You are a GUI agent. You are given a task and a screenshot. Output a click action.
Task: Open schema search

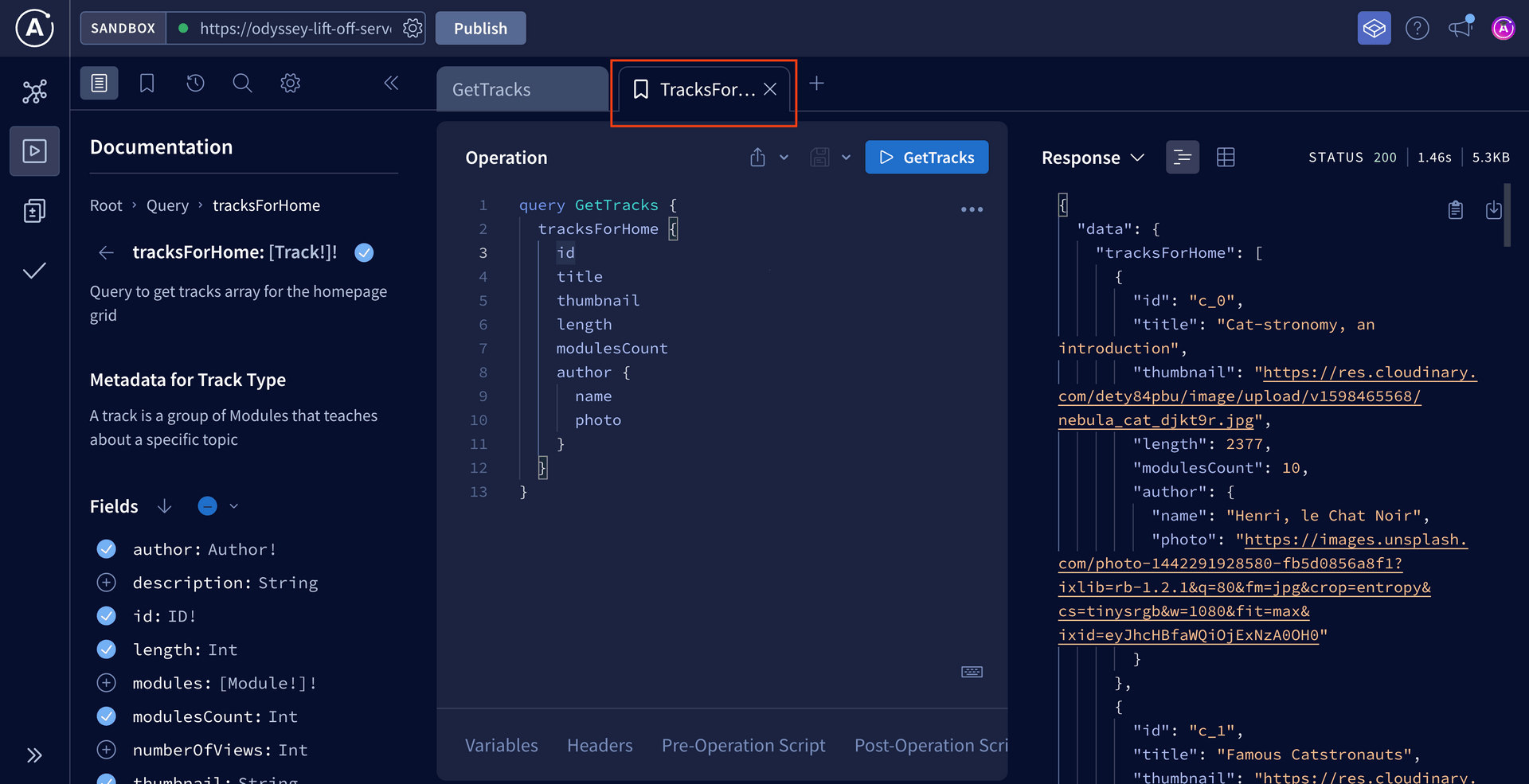coord(242,83)
